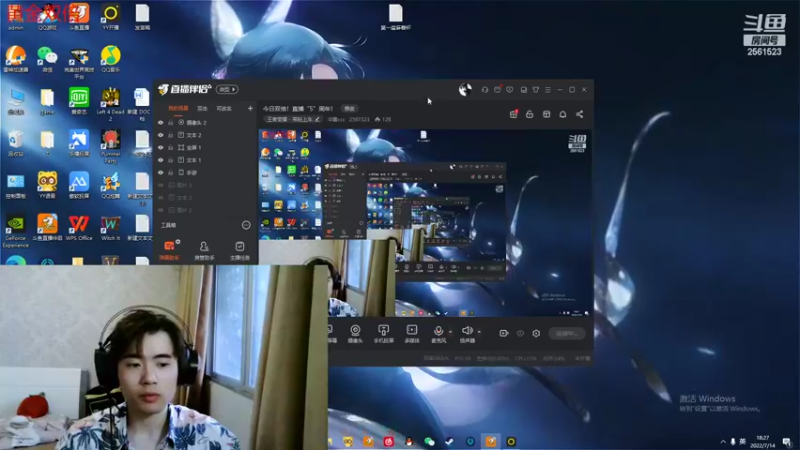Expand the 工具箱 toolbox more button
This screenshot has height=450, width=800.
coord(246,225)
